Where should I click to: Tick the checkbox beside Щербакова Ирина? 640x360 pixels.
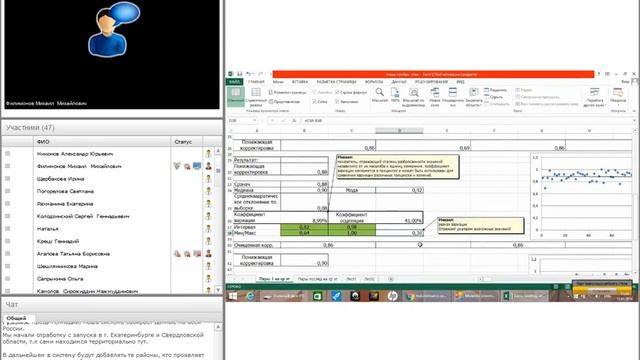click(7, 178)
